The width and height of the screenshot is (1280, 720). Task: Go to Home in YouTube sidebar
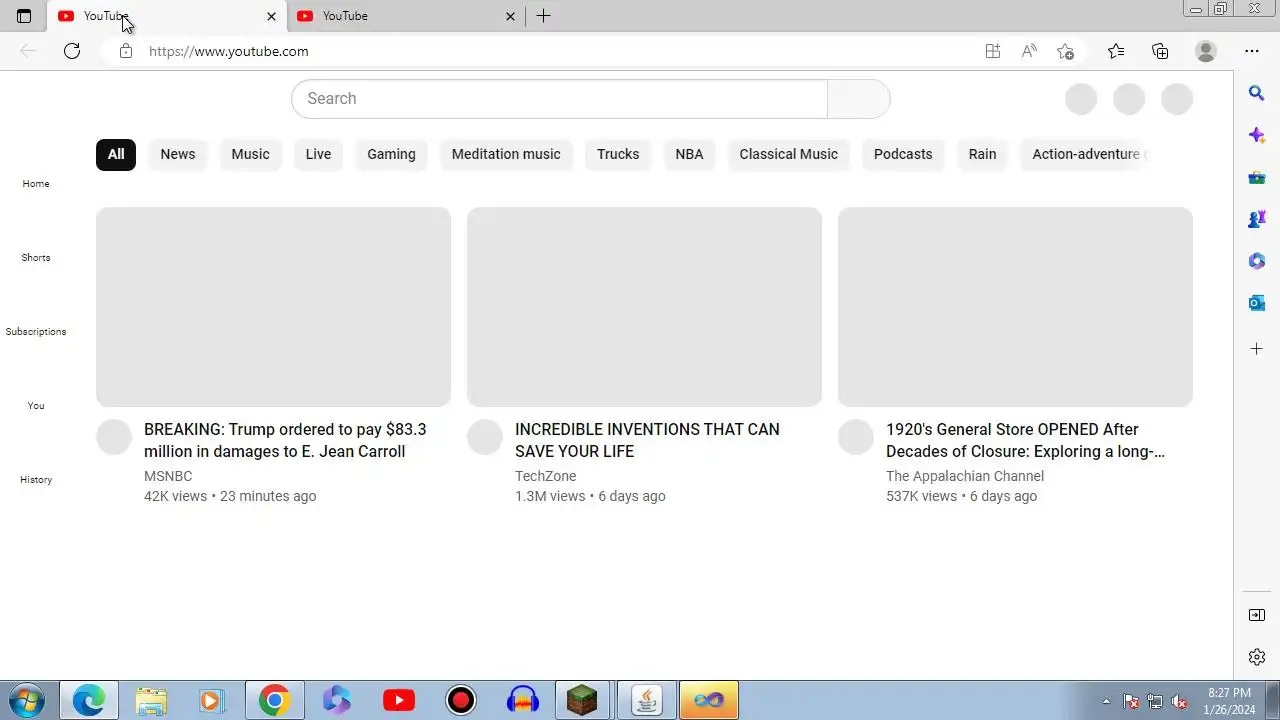click(36, 184)
